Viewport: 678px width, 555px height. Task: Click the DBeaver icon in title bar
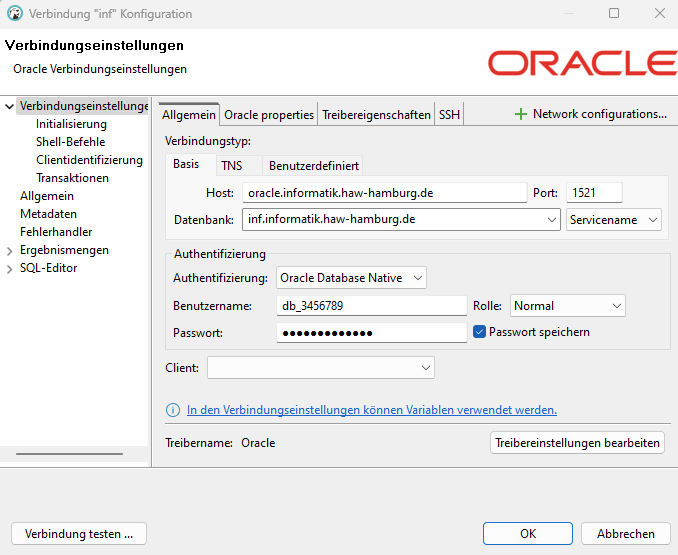[14, 14]
